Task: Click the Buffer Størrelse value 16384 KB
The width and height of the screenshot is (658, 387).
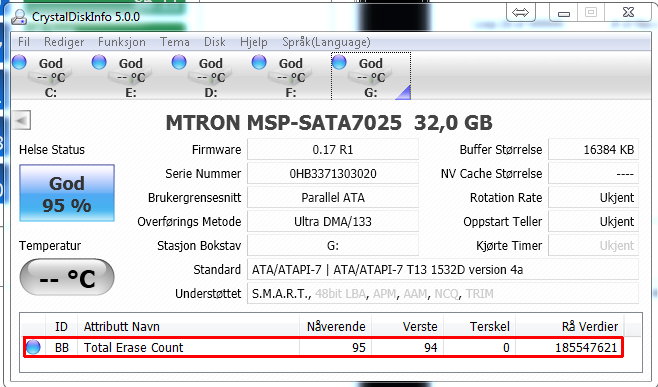Action: 593,149
